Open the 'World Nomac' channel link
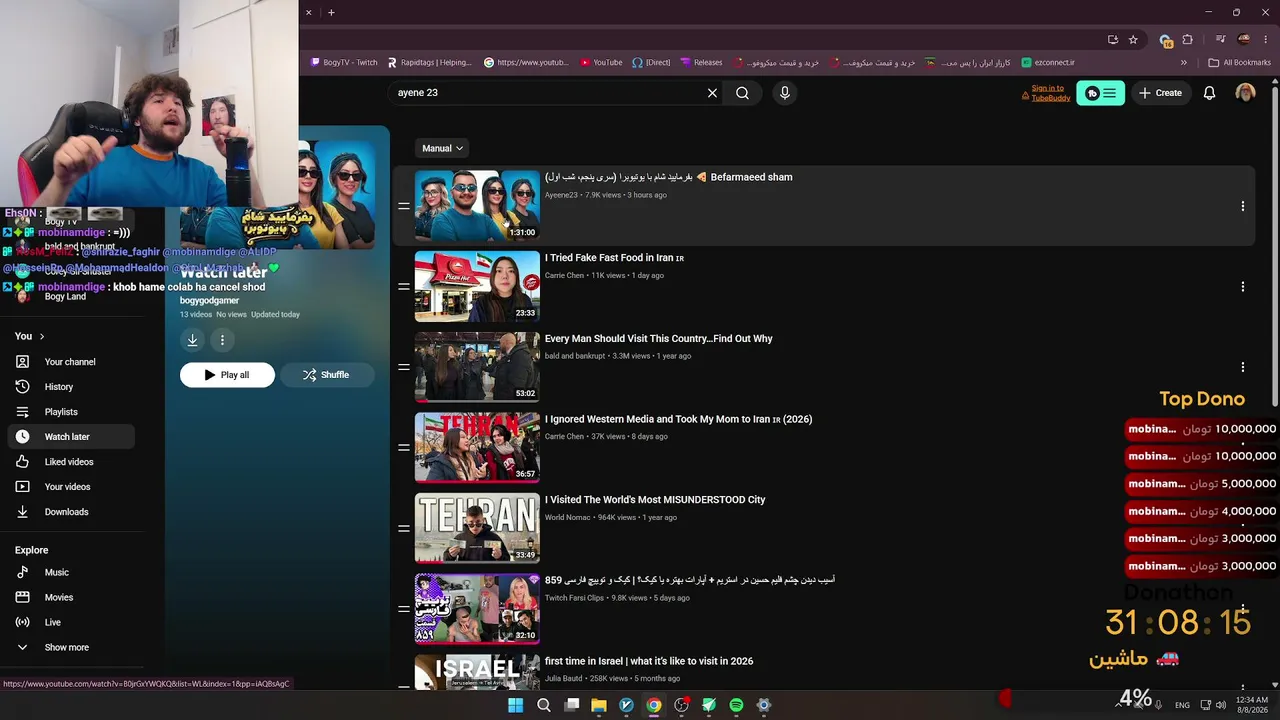Screen dimensions: 1280x720 [568, 517]
